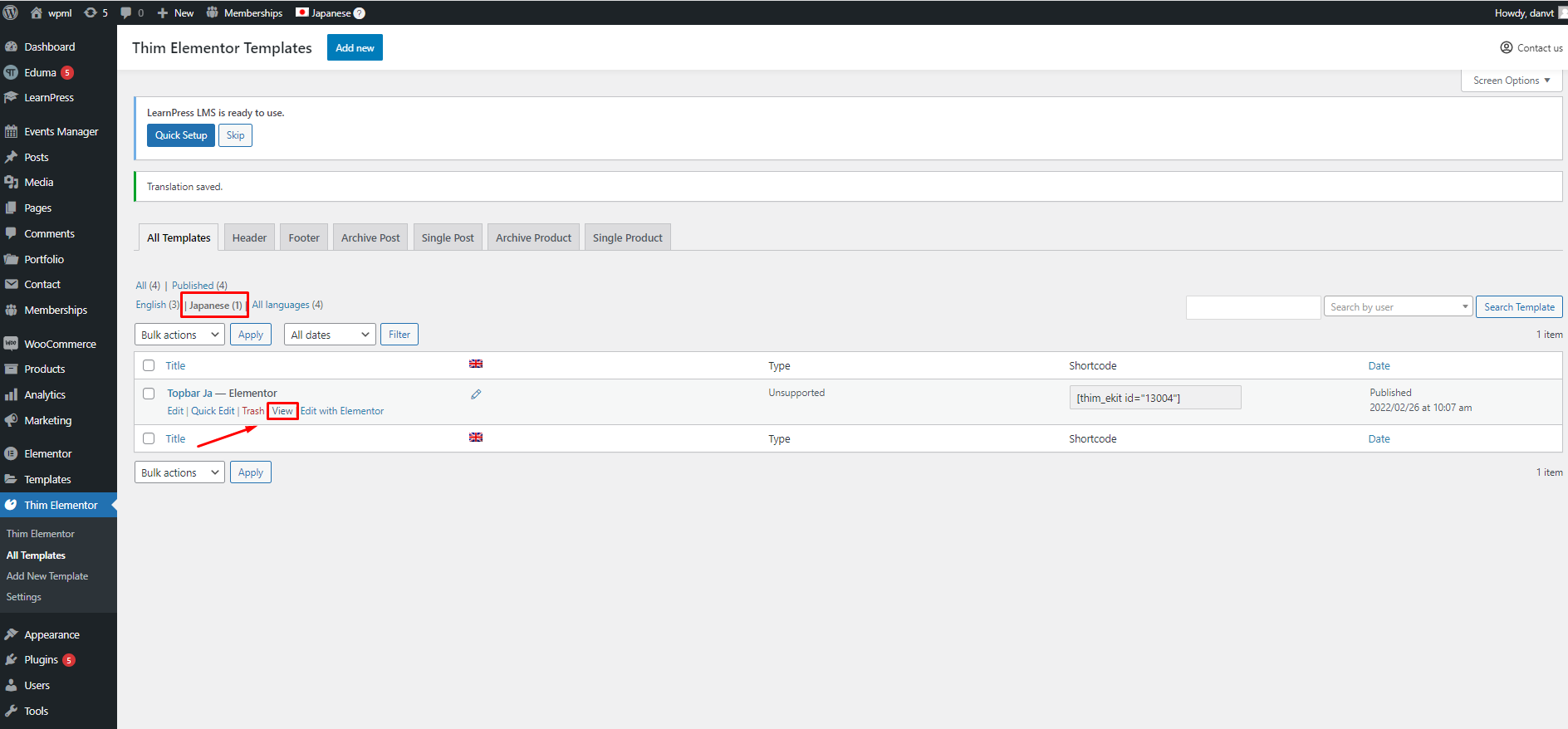The width and height of the screenshot is (1568, 729).
Task: Open Memberships icon in the top admin bar
Action: 213,12
